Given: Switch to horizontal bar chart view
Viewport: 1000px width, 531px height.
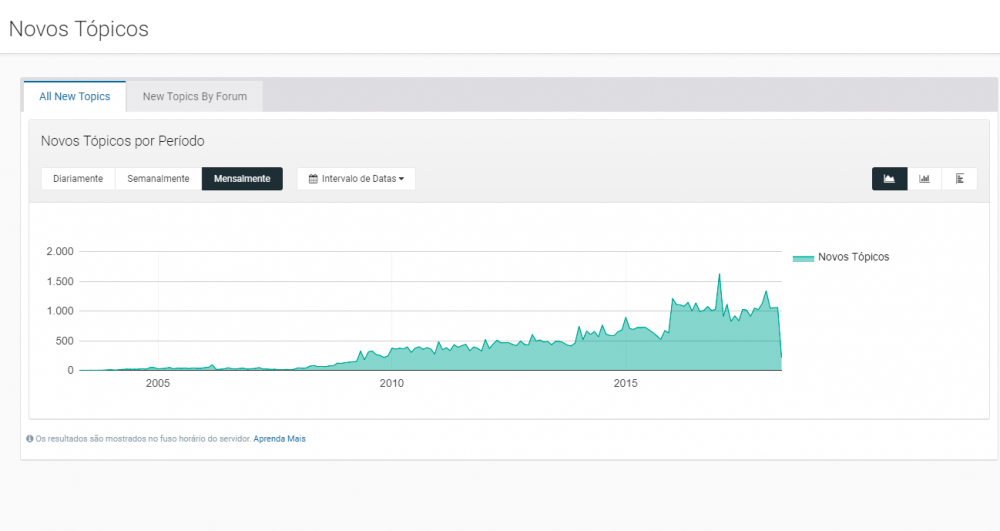Looking at the screenshot, I should [959, 179].
